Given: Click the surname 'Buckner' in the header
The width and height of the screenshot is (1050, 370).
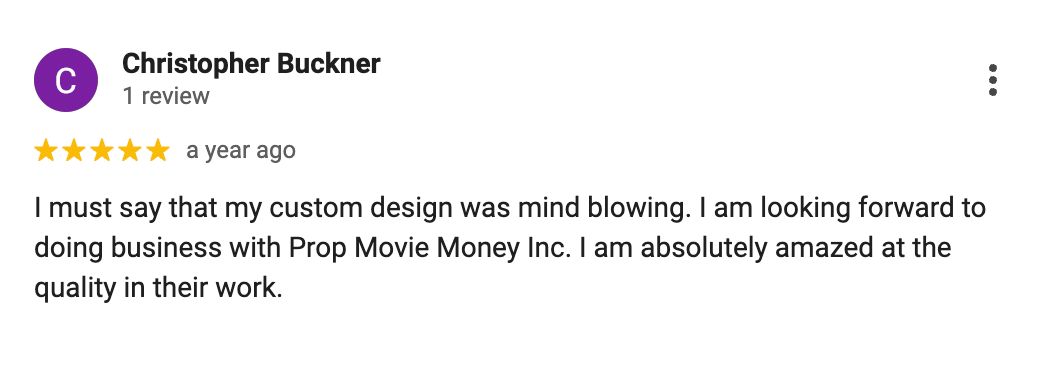Looking at the screenshot, I should [329, 64].
